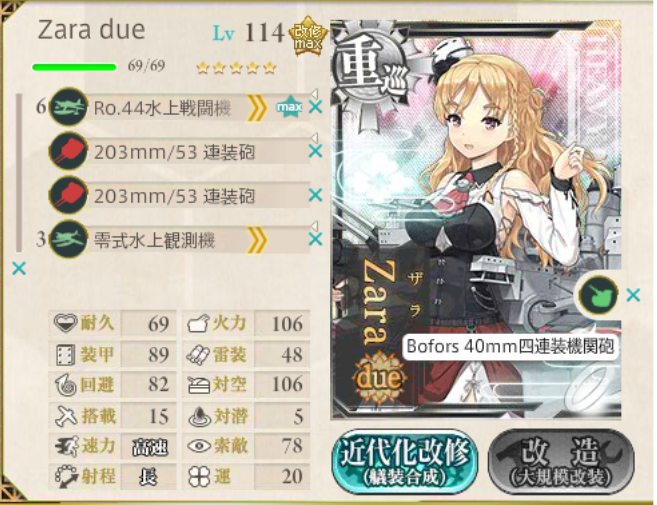Click the remove-all X below equipment list
The width and height of the screenshot is (657, 505).
[x=19, y=268]
